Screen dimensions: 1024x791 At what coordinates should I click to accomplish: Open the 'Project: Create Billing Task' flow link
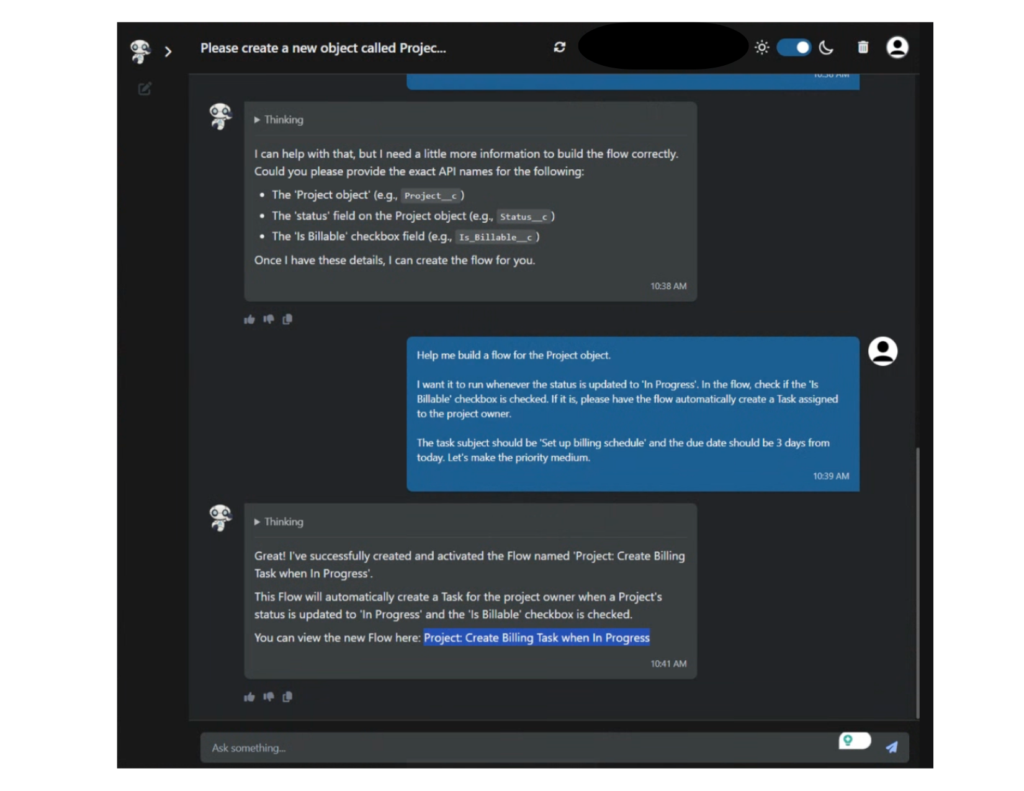536,637
